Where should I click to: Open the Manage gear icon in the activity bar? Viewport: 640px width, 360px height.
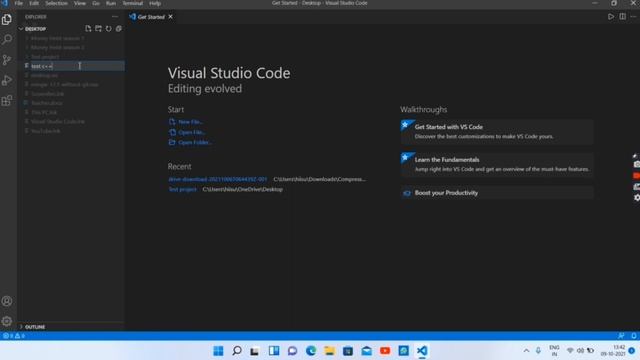[7, 321]
